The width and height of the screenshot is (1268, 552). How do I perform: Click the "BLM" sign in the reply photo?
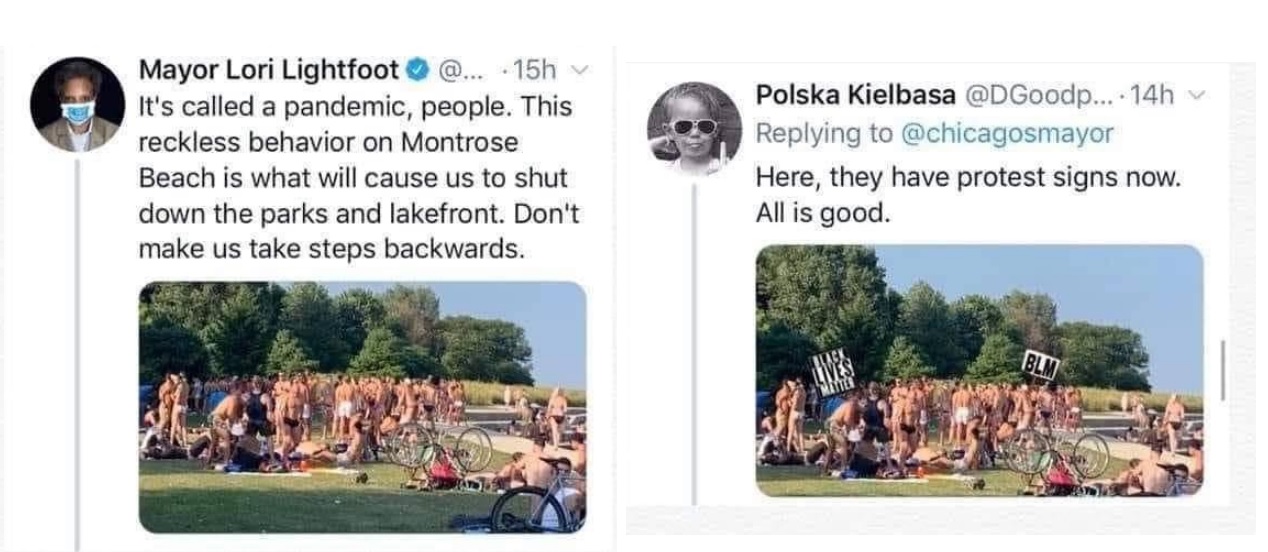pyautogui.click(x=1039, y=367)
